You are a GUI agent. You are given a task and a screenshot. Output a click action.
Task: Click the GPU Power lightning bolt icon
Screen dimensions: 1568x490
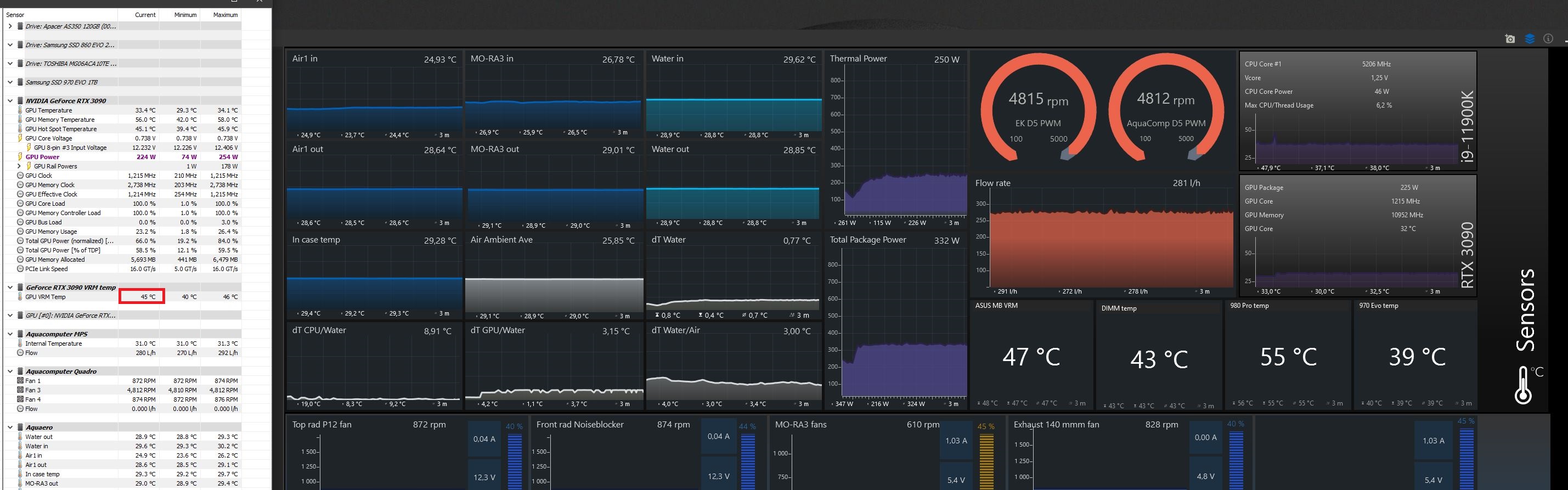[x=21, y=157]
